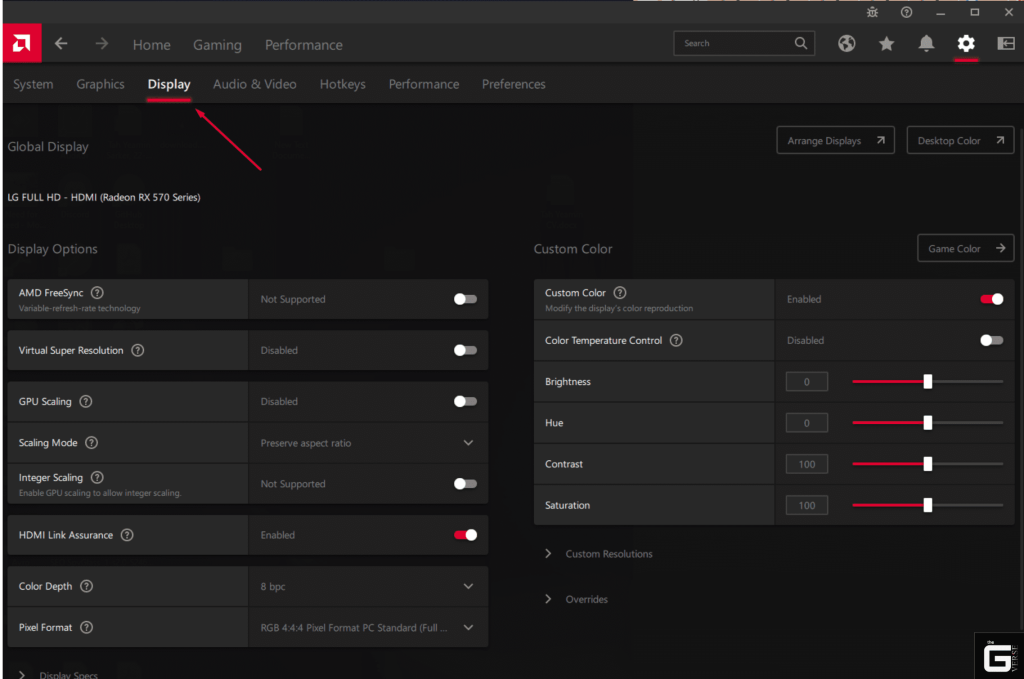Expand the Overrides section
This screenshot has width=1024, height=679.
coord(585,598)
